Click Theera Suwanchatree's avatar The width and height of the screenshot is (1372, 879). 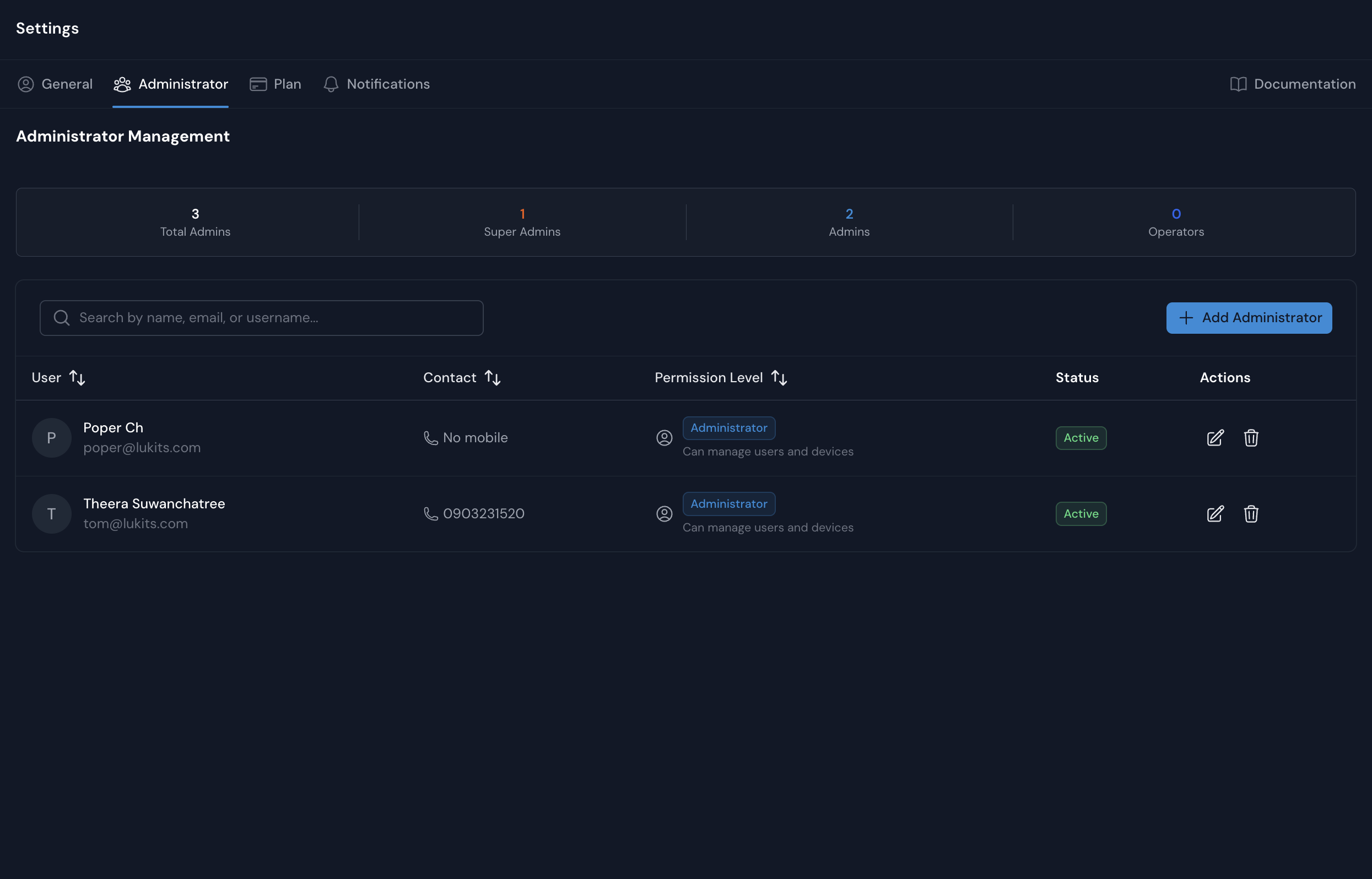[x=51, y=513]
